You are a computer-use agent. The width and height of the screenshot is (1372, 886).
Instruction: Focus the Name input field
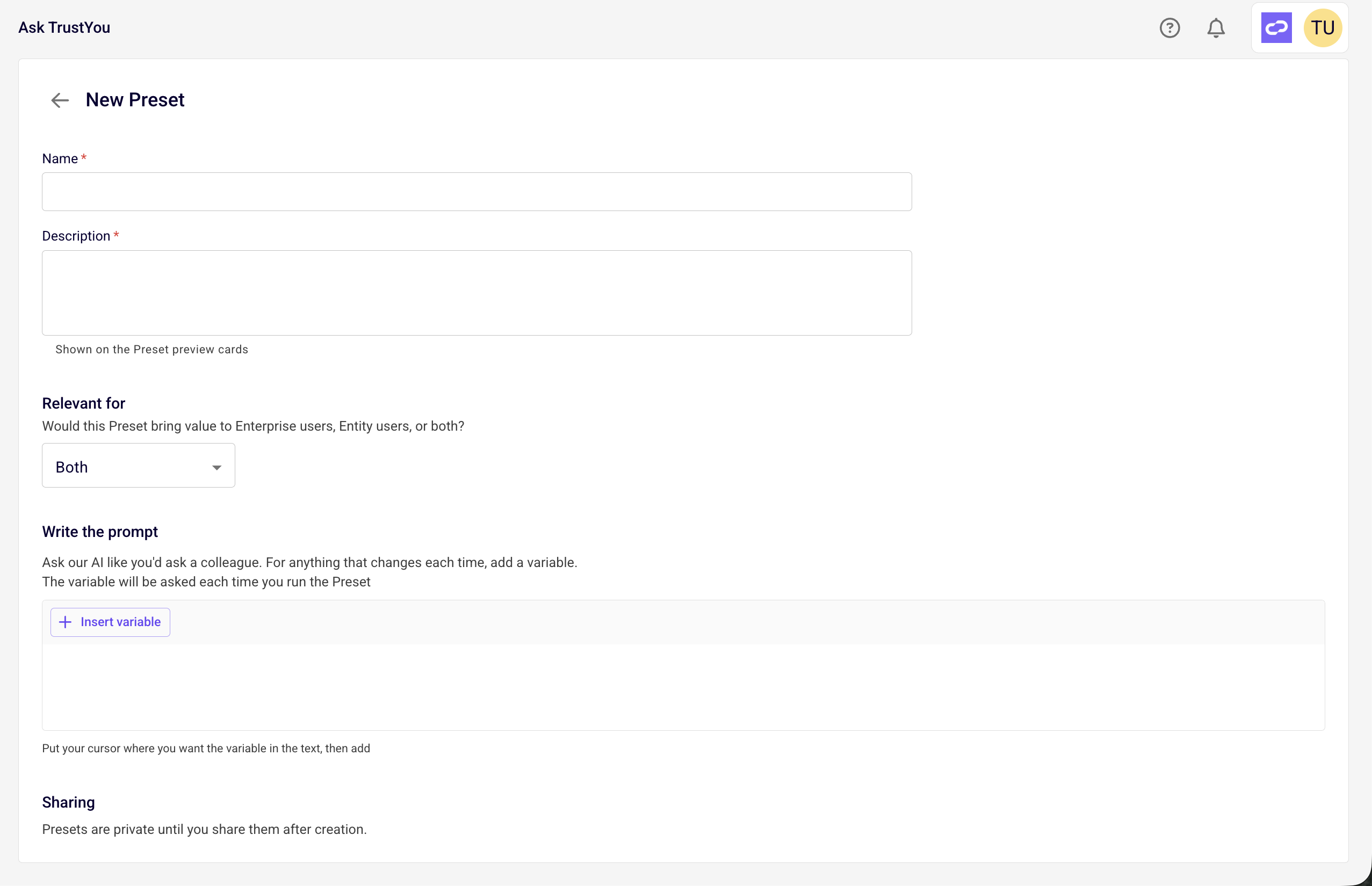tap(476, 192)
